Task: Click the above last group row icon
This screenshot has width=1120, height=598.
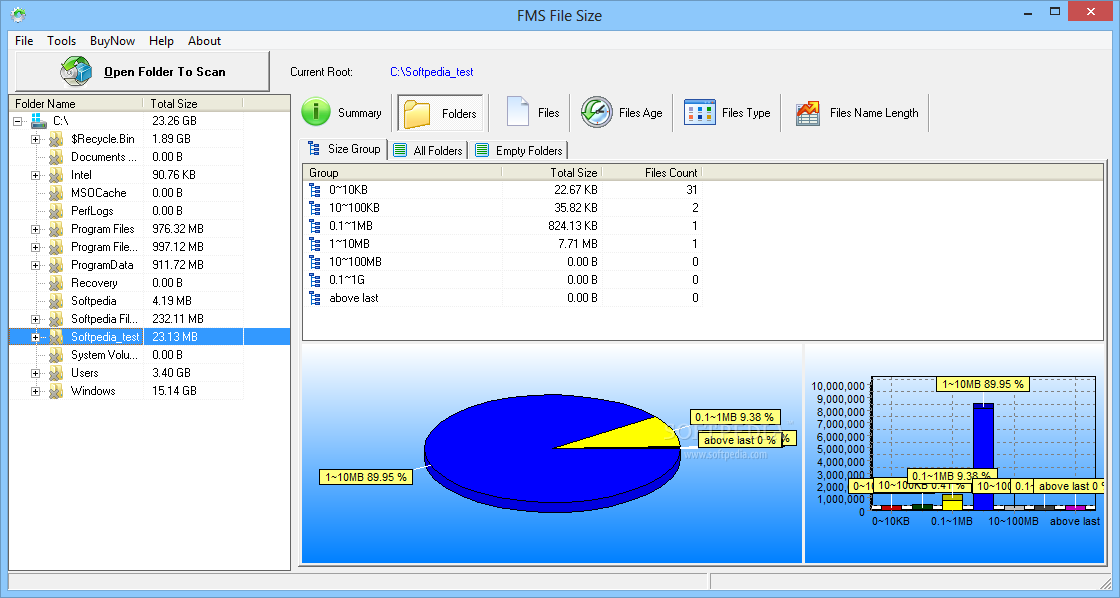Action: click(x=315, y=298)
